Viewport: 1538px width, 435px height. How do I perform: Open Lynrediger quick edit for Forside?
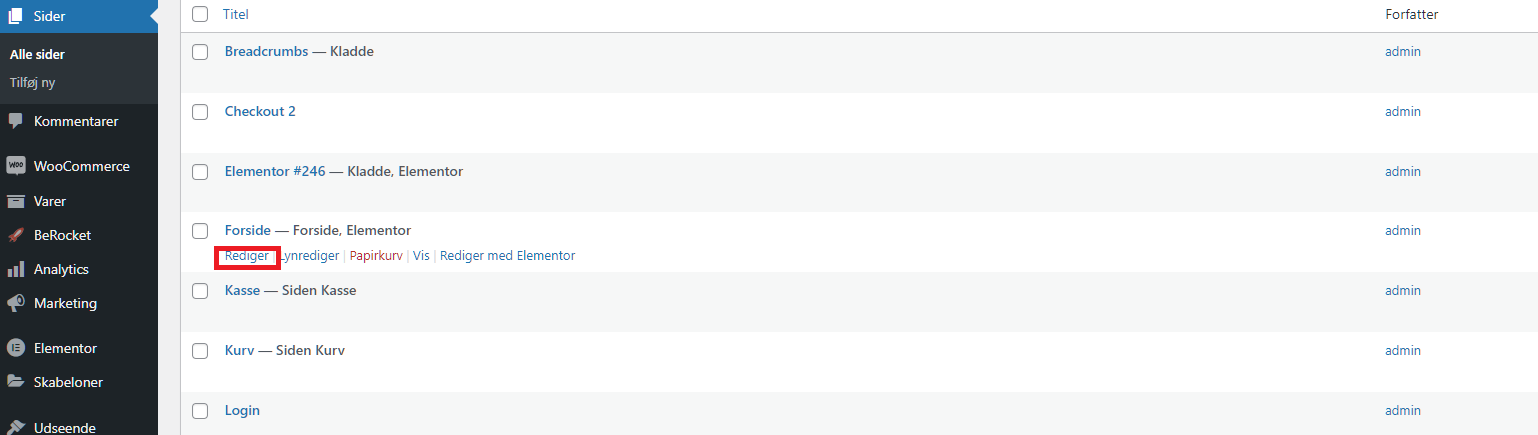point(309,256)
